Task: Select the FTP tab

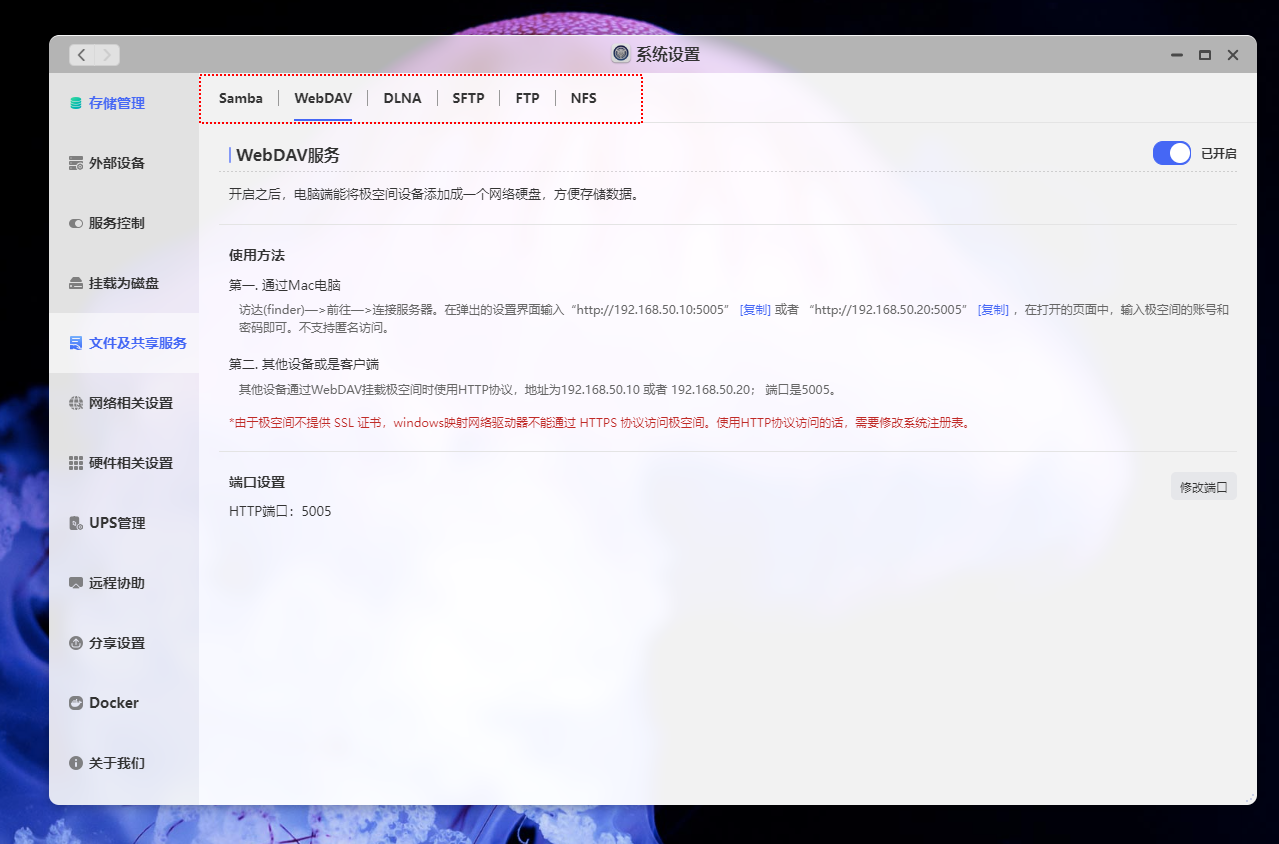Action: click(527, 97)
